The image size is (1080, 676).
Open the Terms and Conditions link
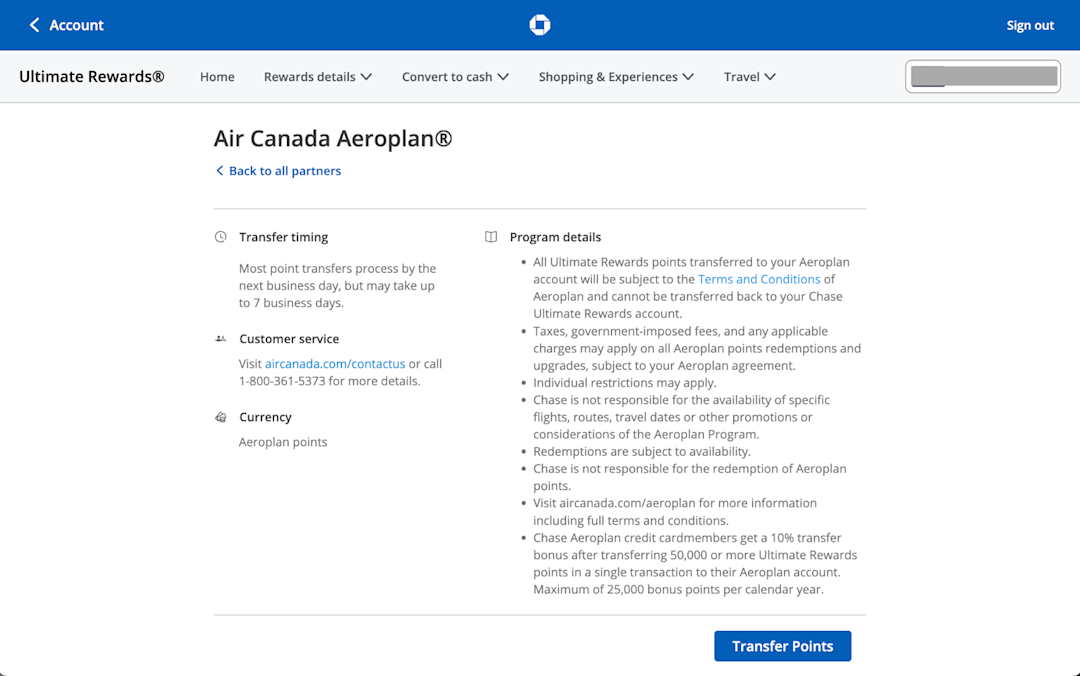[759, 279]
